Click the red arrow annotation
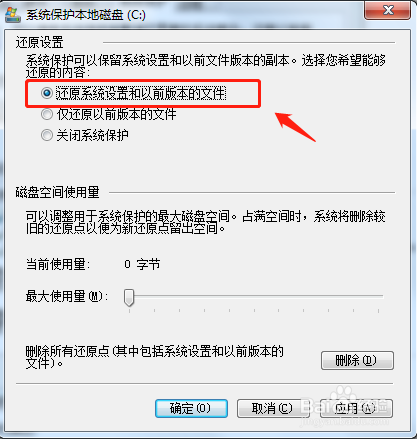This screenshot has width=417, height=439. (x=295, y=127)
